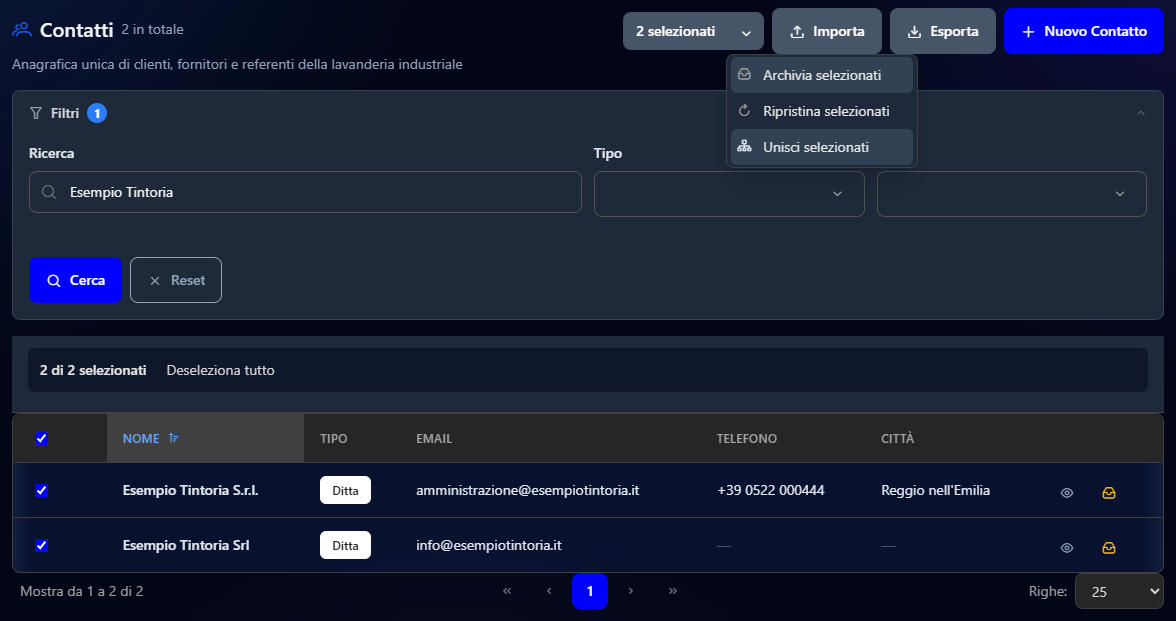This screenshot has height=621, width=1176.
Task: Click the Esporta button
Action: coord(943,31)
